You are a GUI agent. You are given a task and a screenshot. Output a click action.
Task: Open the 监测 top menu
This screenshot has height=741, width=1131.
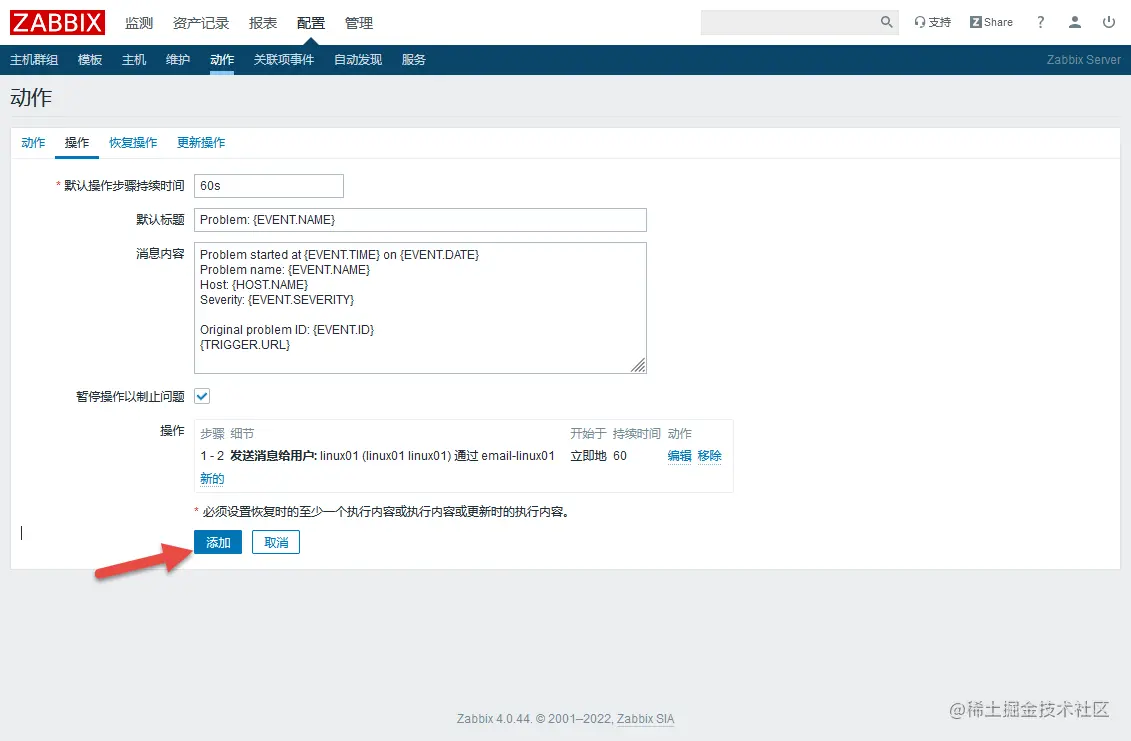138,23
